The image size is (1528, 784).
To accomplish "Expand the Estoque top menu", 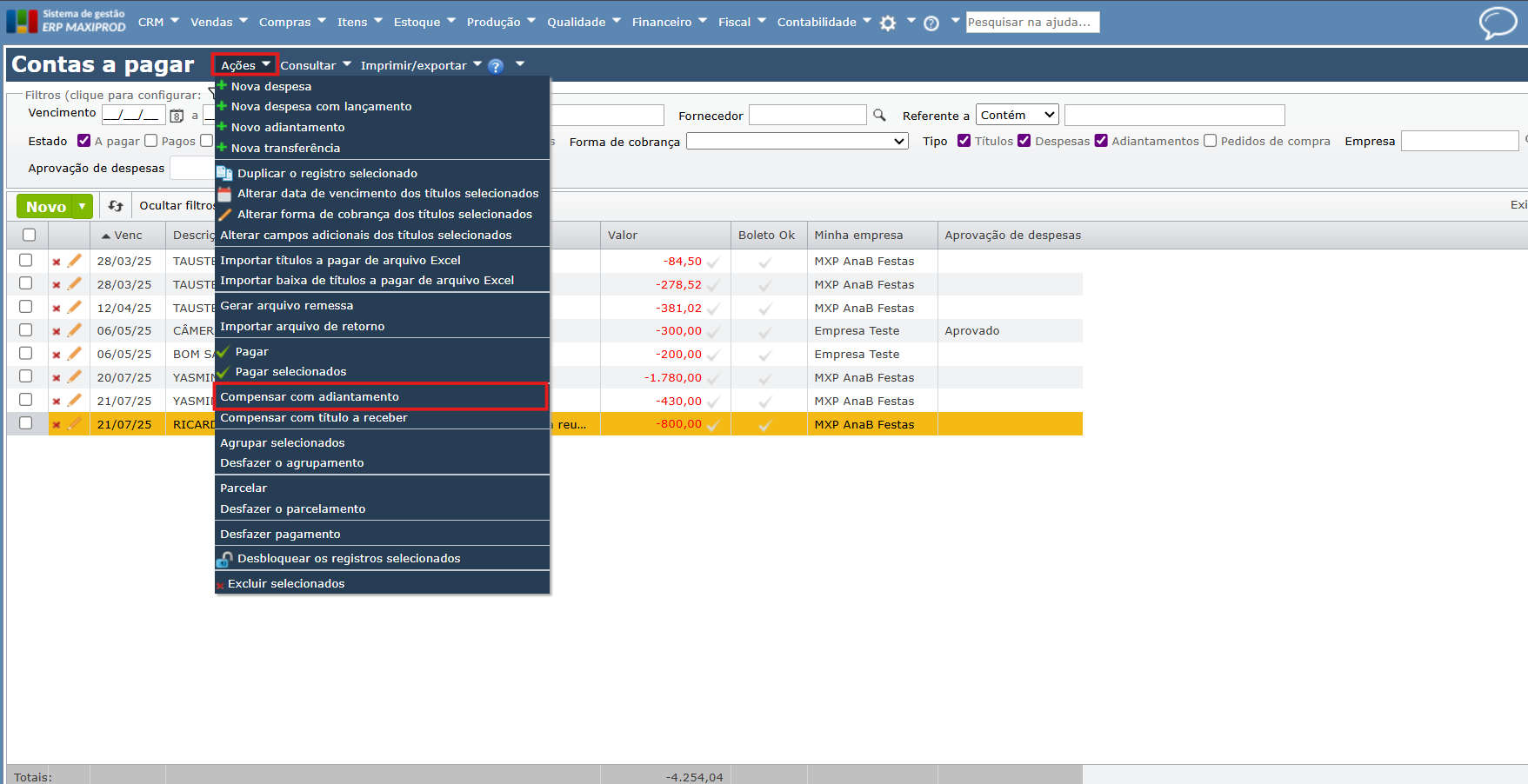I will (x=424, y=22).
